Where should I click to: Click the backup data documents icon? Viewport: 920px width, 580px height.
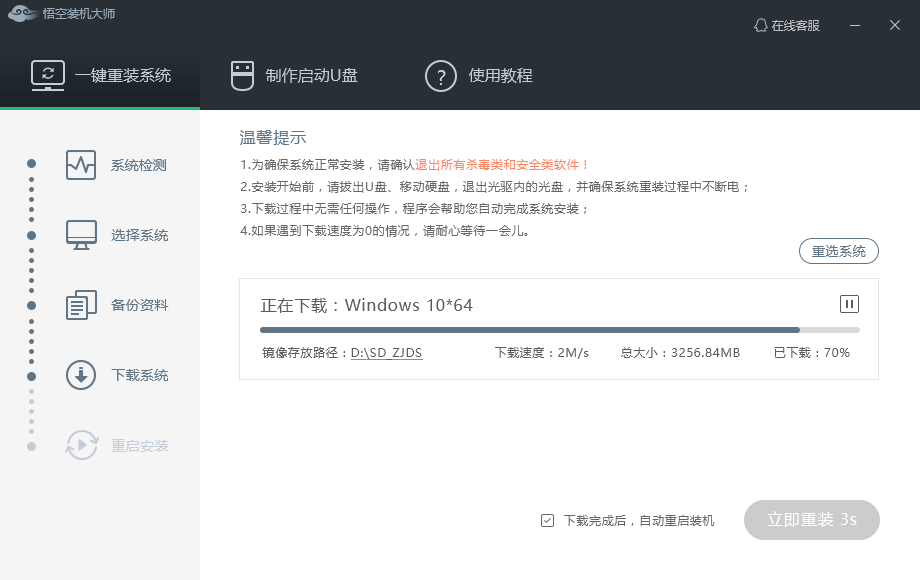pos(81,305)
